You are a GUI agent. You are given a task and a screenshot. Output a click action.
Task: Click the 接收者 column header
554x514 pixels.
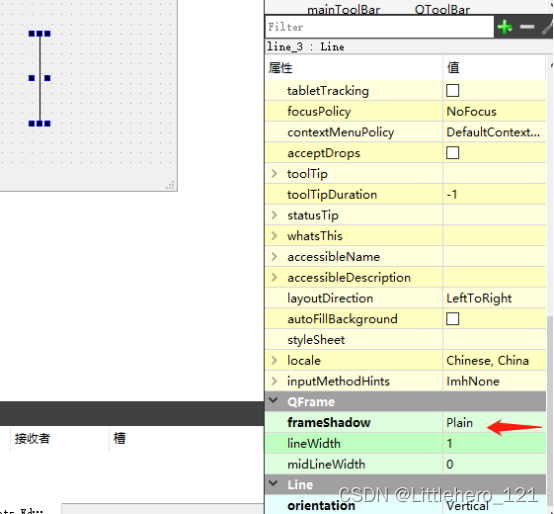click(33, 438)
